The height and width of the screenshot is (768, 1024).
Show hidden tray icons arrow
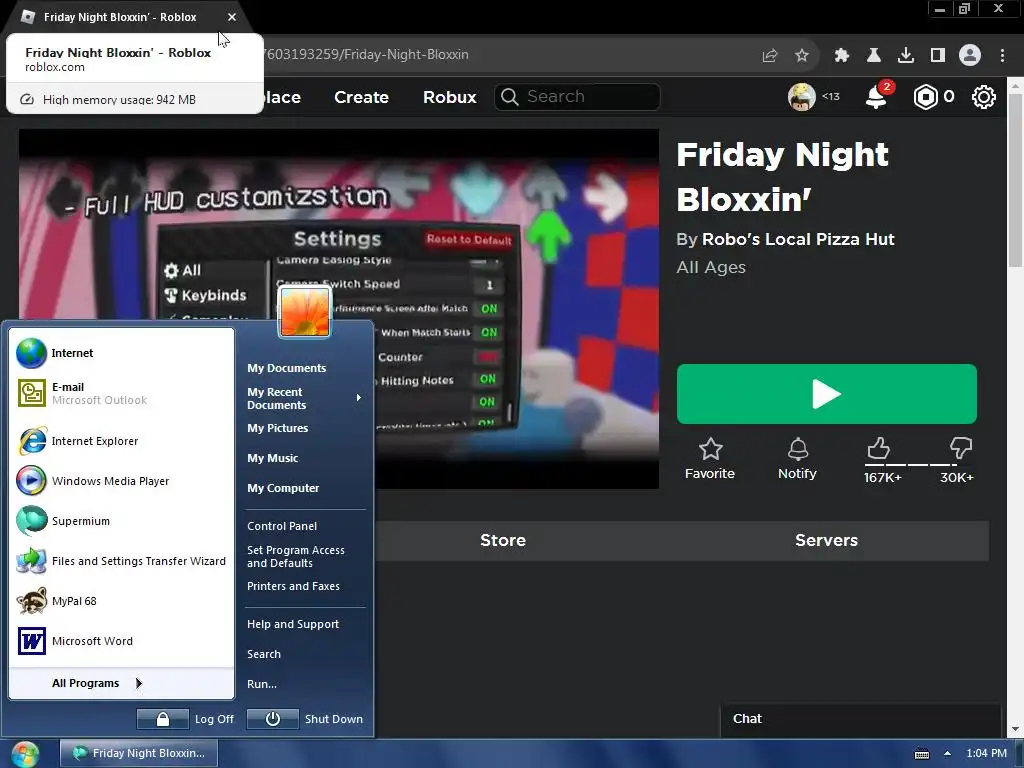coord(947,754)
